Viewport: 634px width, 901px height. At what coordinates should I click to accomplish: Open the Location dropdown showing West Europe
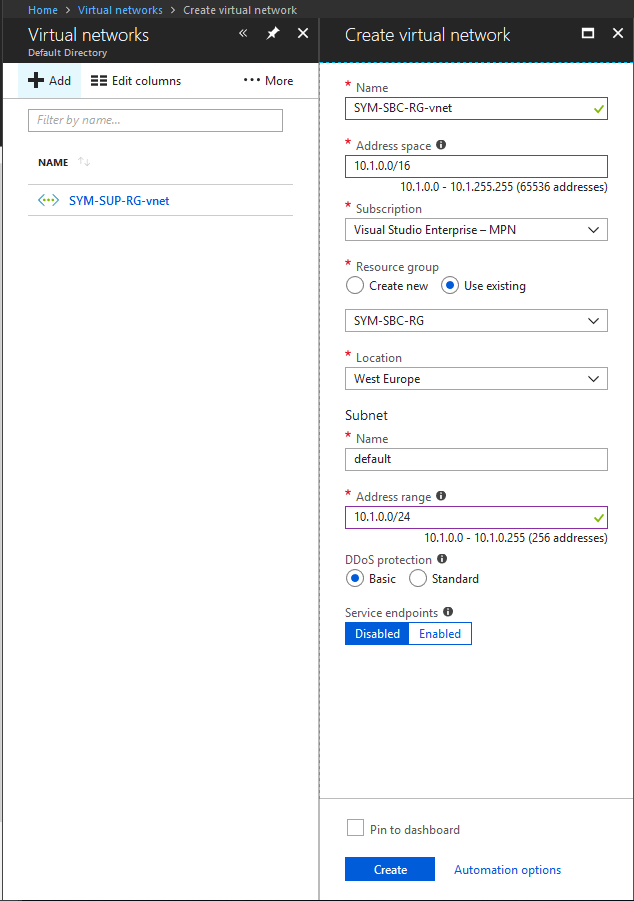click(x=476, y=379)
